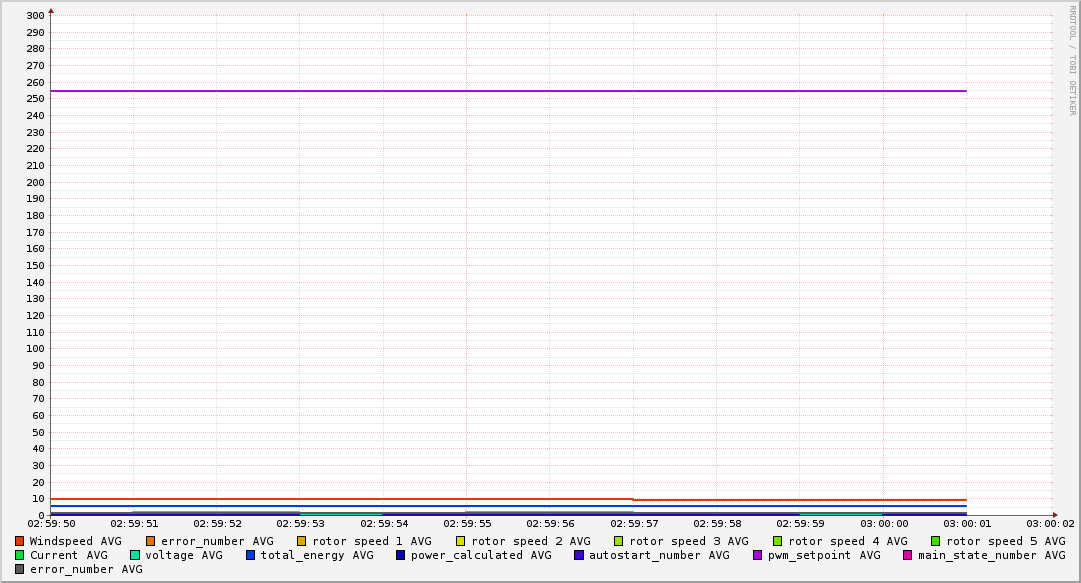Screen dimensions: 1081x583
Task: Click the RRDTOOL / TOBI OETIKER watermark
Action: point(1072,60)
